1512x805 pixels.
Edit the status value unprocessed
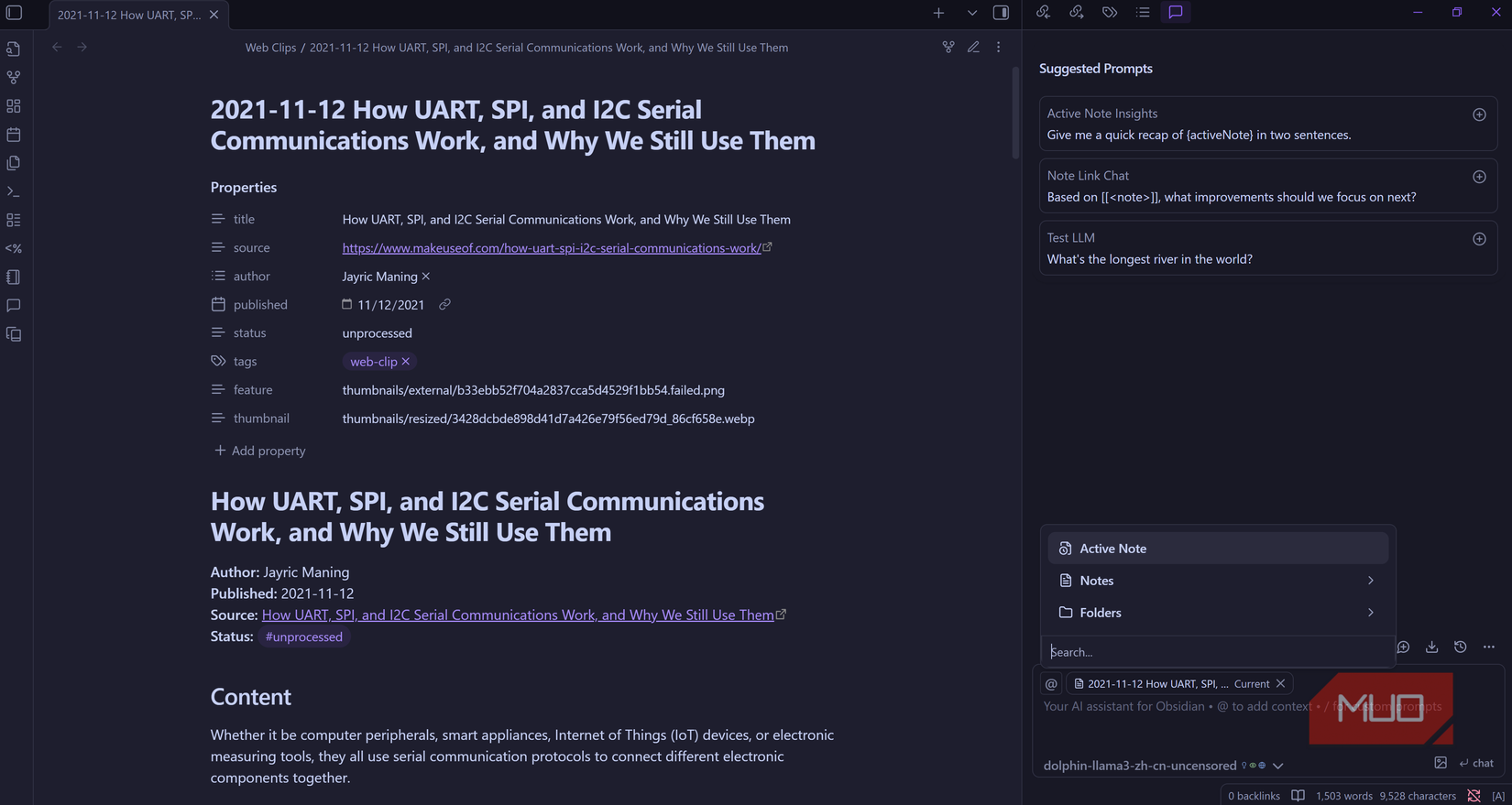[x=378, y=333]
